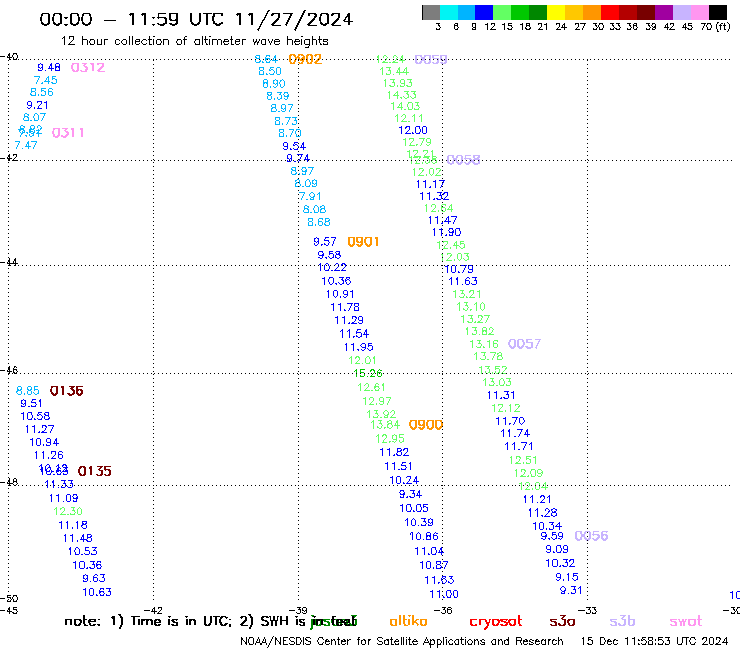The height and width of the screenshot is (650, 740).
Task: Click the 'cryosat' satellite legend label
Action: point(496,621)
